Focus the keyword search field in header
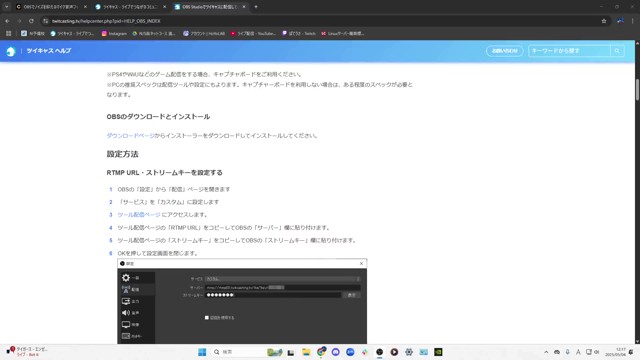The height and width of the screenshot is (360, 640). tap(569, 51)
